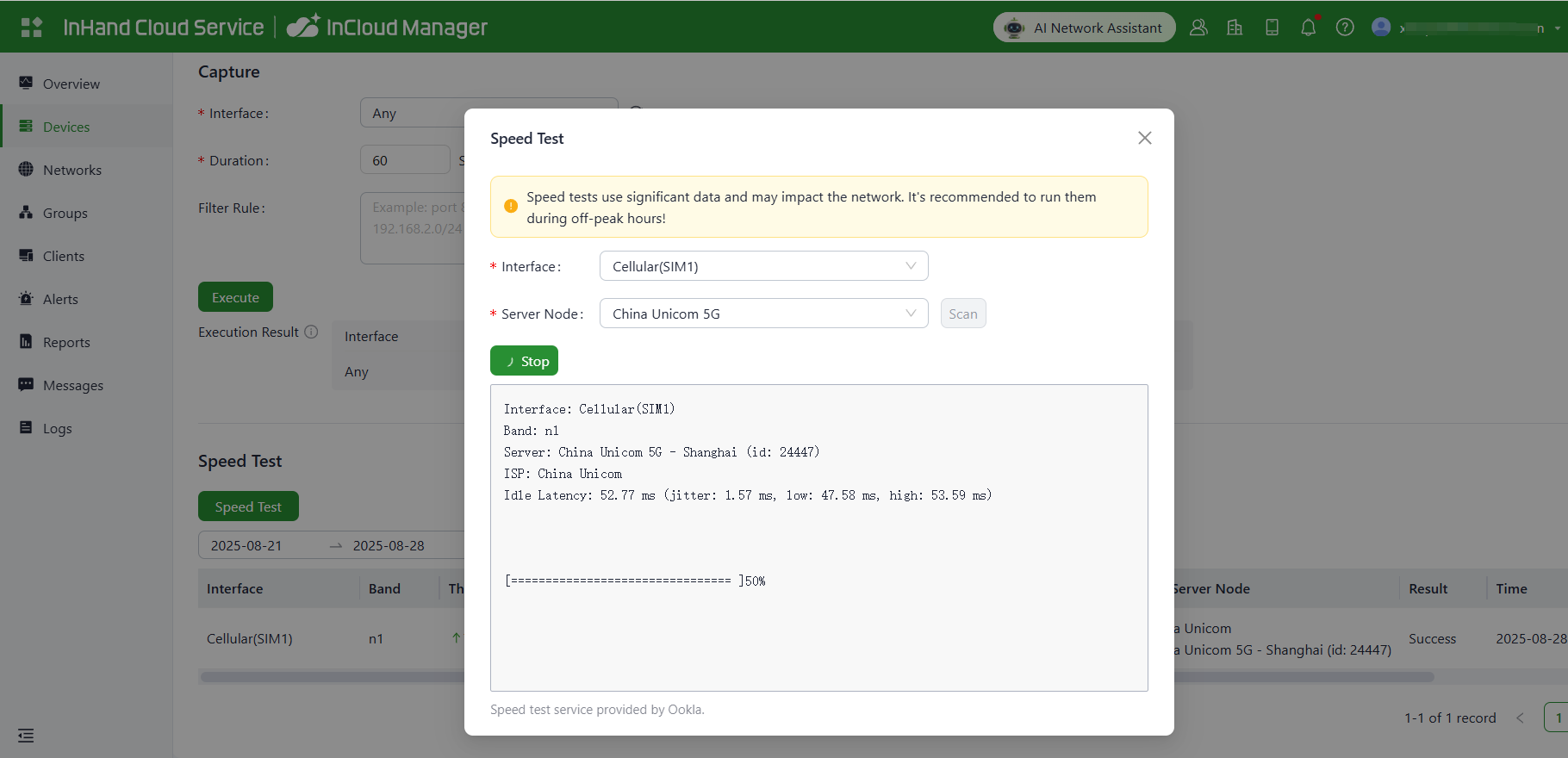Close the Speed Test dialog
This screenshot has width=1568, height=758.
tap(1144, 138)
